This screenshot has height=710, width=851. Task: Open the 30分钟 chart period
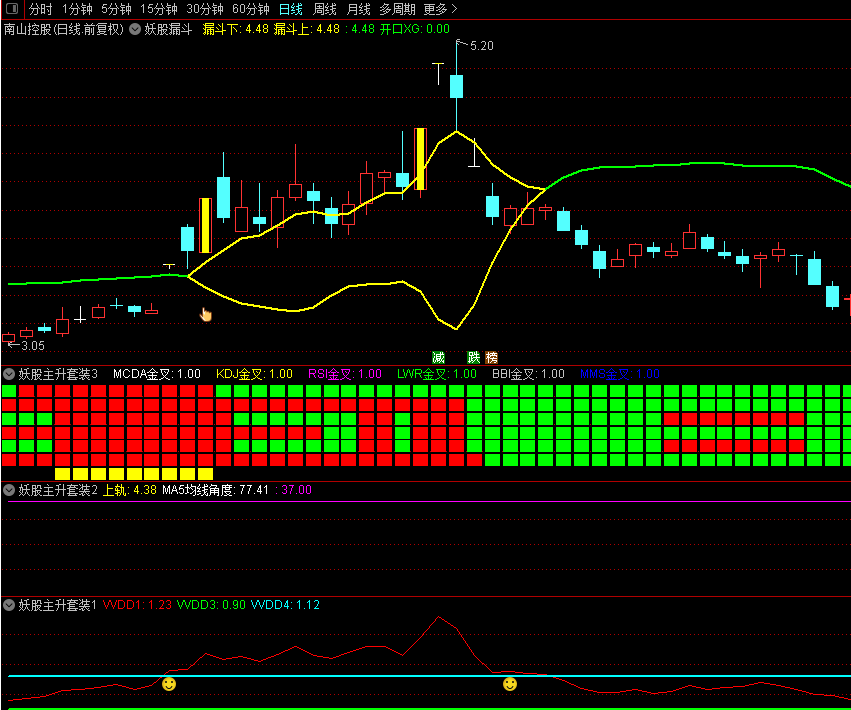coord(205,9)
